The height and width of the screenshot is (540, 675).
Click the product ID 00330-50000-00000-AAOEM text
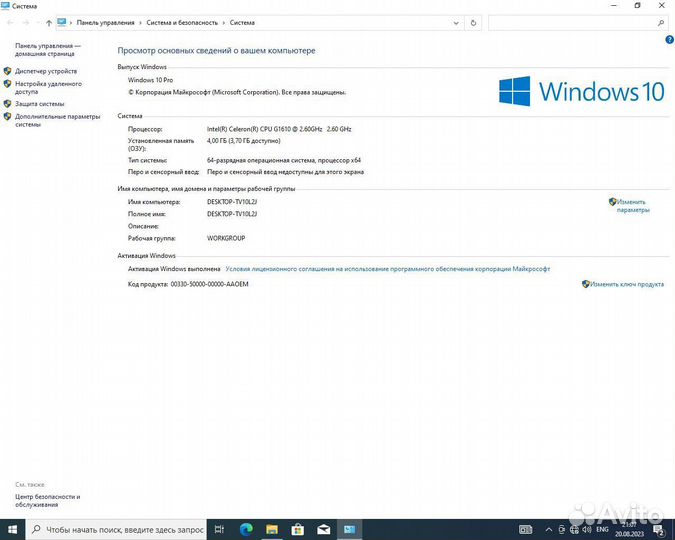tap(210, 284)
